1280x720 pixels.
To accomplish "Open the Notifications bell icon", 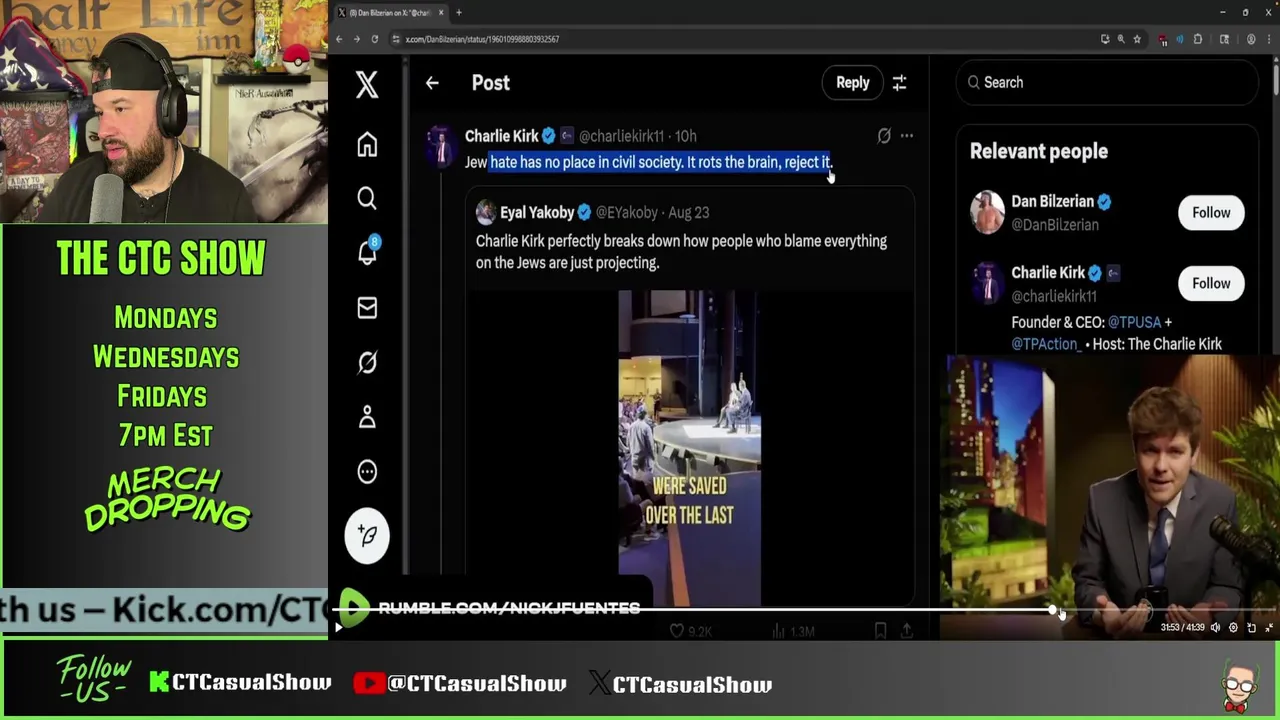I will pyautogui.click(x=367, y=252).
